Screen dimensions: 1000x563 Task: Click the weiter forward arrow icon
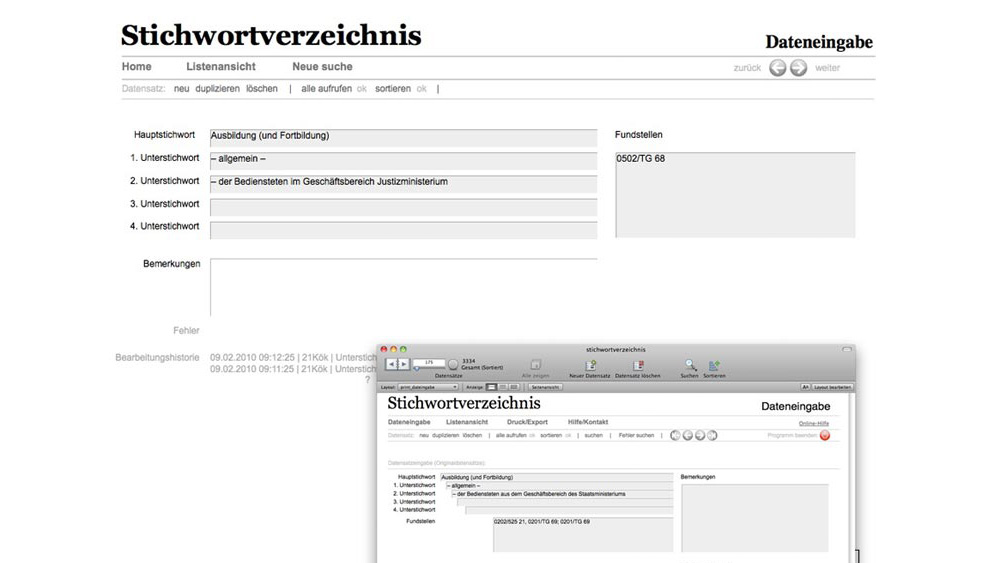(x=798, y=68)
